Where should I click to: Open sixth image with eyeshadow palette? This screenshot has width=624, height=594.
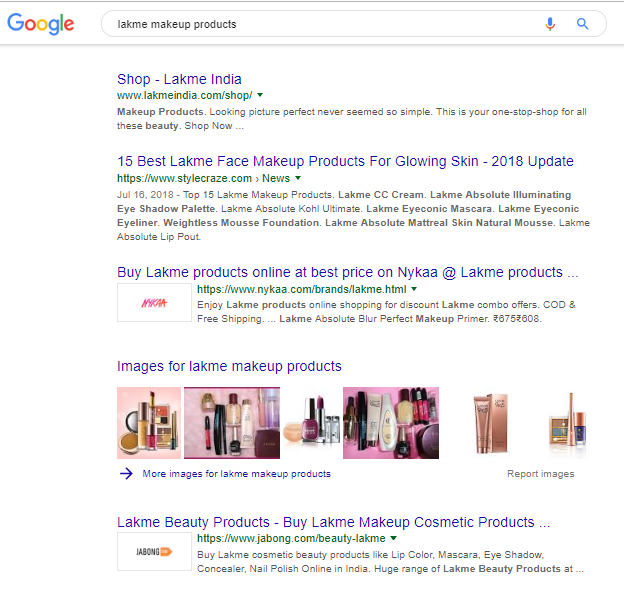567,423
